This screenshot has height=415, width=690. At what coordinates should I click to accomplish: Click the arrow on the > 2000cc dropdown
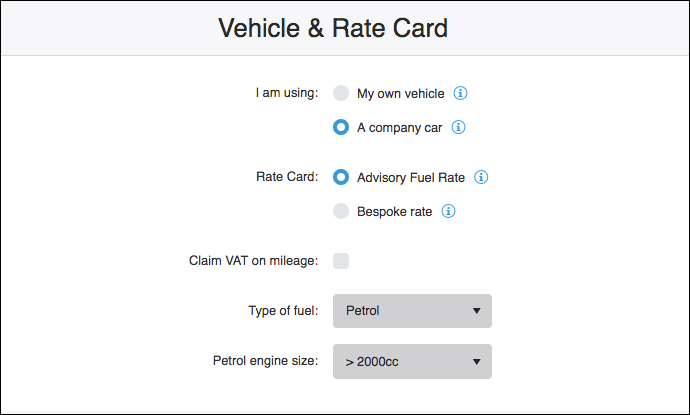[477, 362]
